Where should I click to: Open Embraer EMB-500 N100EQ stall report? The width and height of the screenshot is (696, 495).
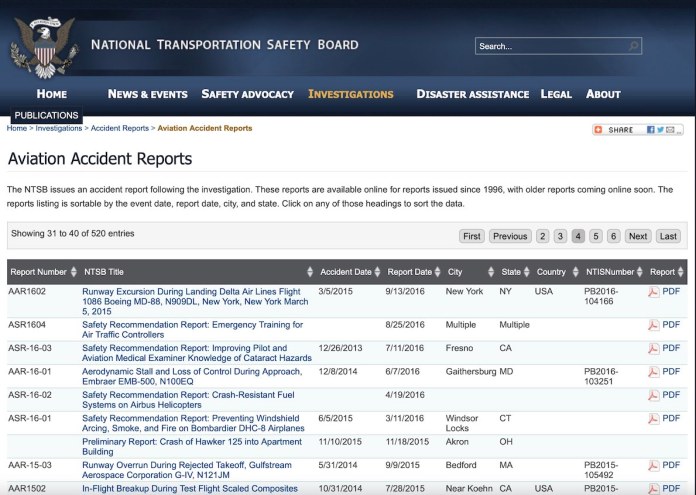click(x=192, y=376)
